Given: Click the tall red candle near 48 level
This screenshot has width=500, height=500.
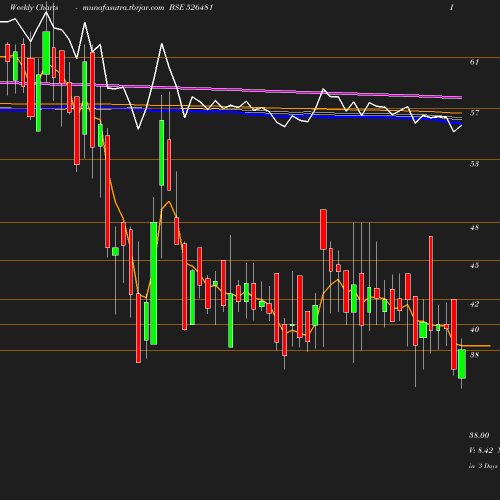Looking at the screenshot, I should coord(323,229).
